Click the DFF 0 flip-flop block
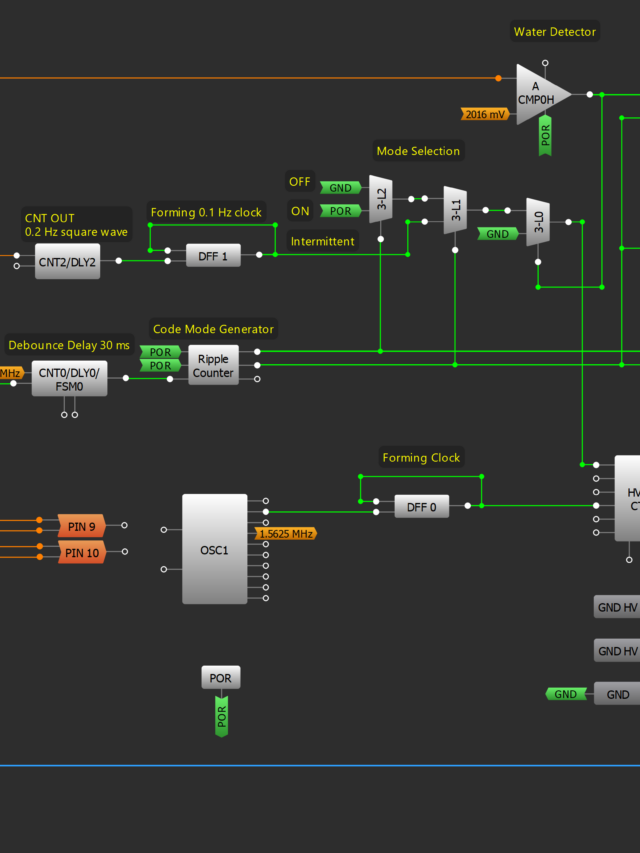 pos(421,507)
